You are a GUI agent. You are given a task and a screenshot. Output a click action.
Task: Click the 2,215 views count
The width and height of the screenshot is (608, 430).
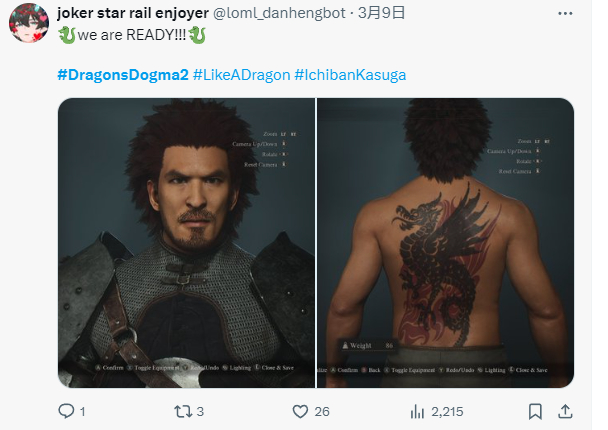point(448,411)
